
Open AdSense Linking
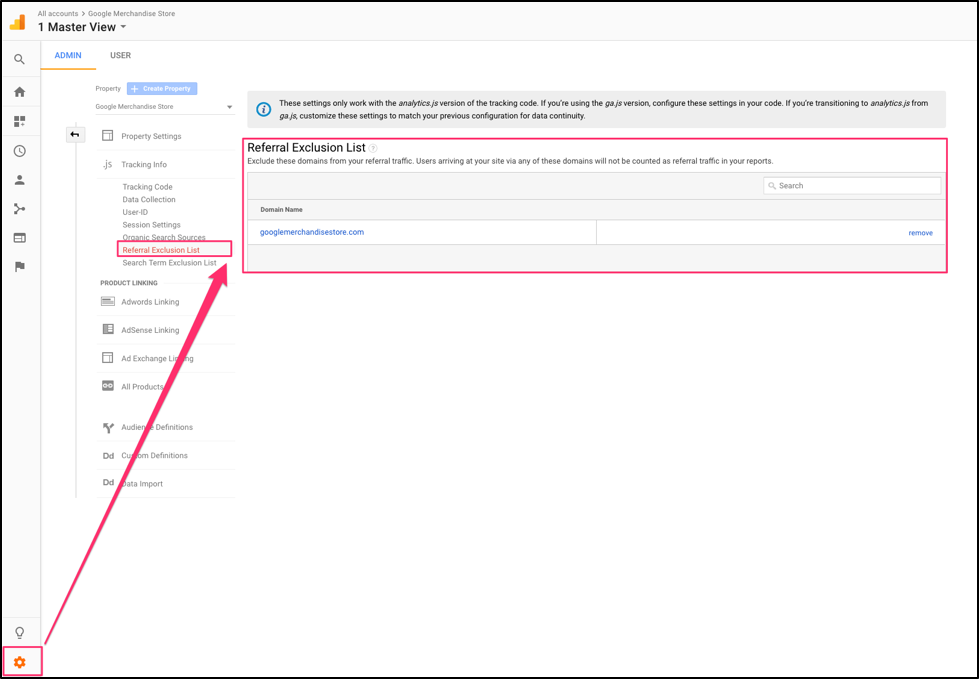(150, 330)
